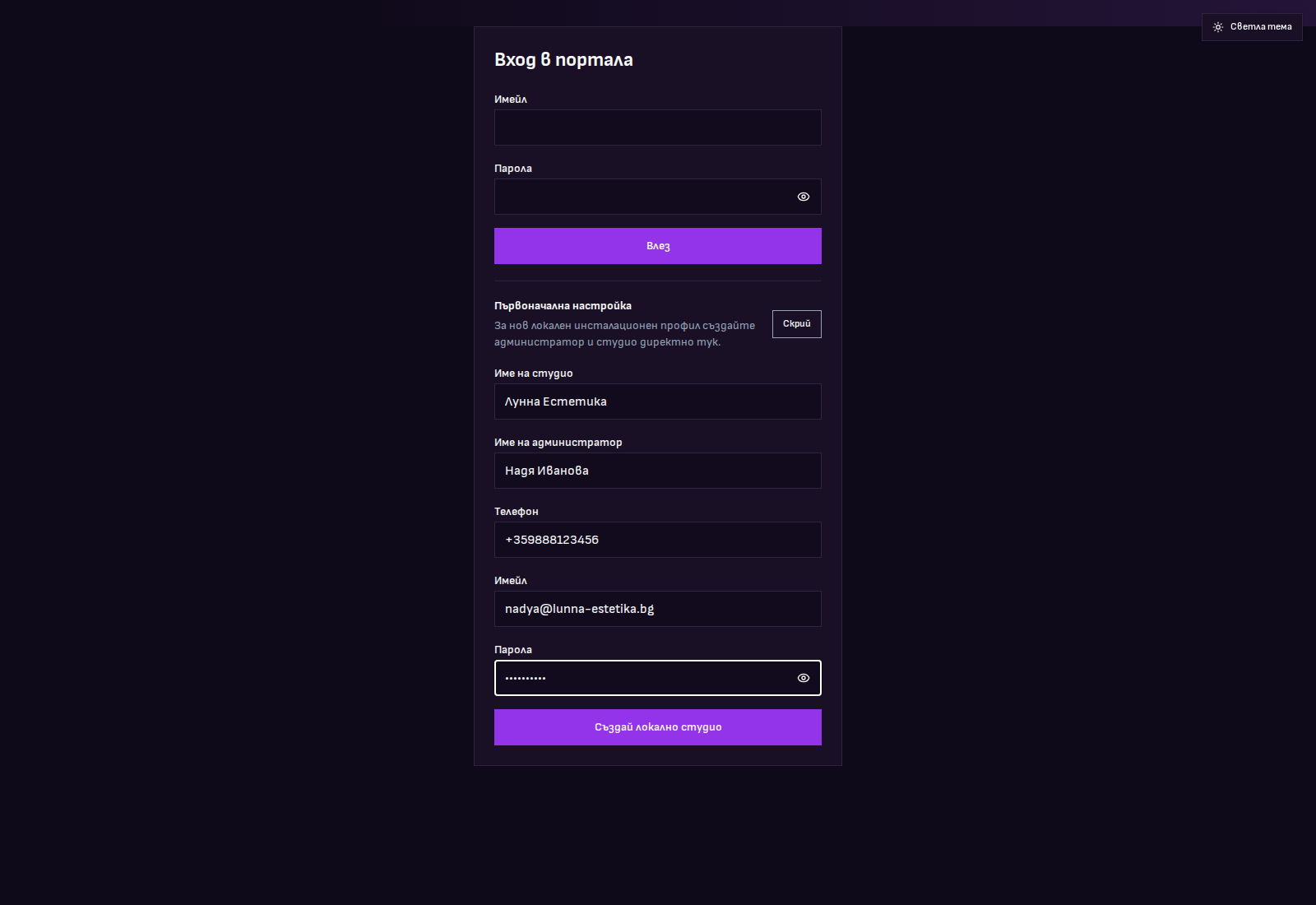The height and width of the screenshot is (905, 1316).
Task: Click the "Имейл" label above the login field
Action: (510, 100)
